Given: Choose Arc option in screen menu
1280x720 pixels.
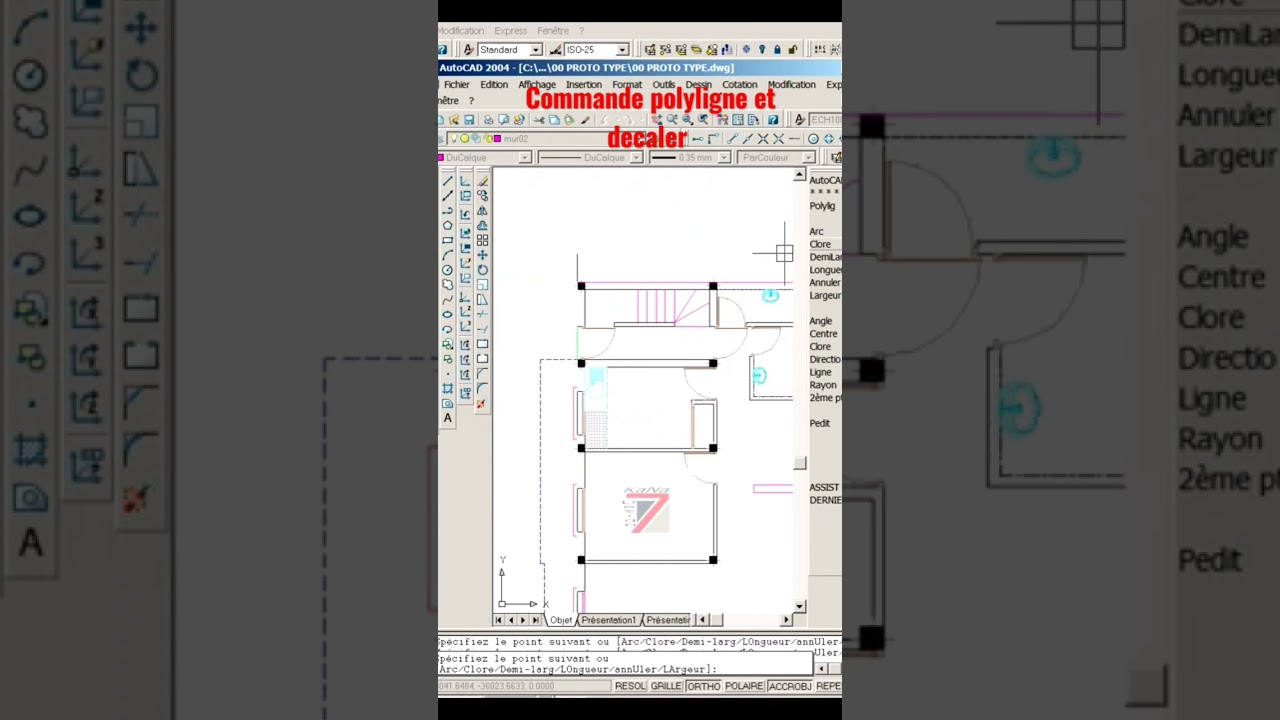Looking at the screenshot, I should tap(817, 231).
